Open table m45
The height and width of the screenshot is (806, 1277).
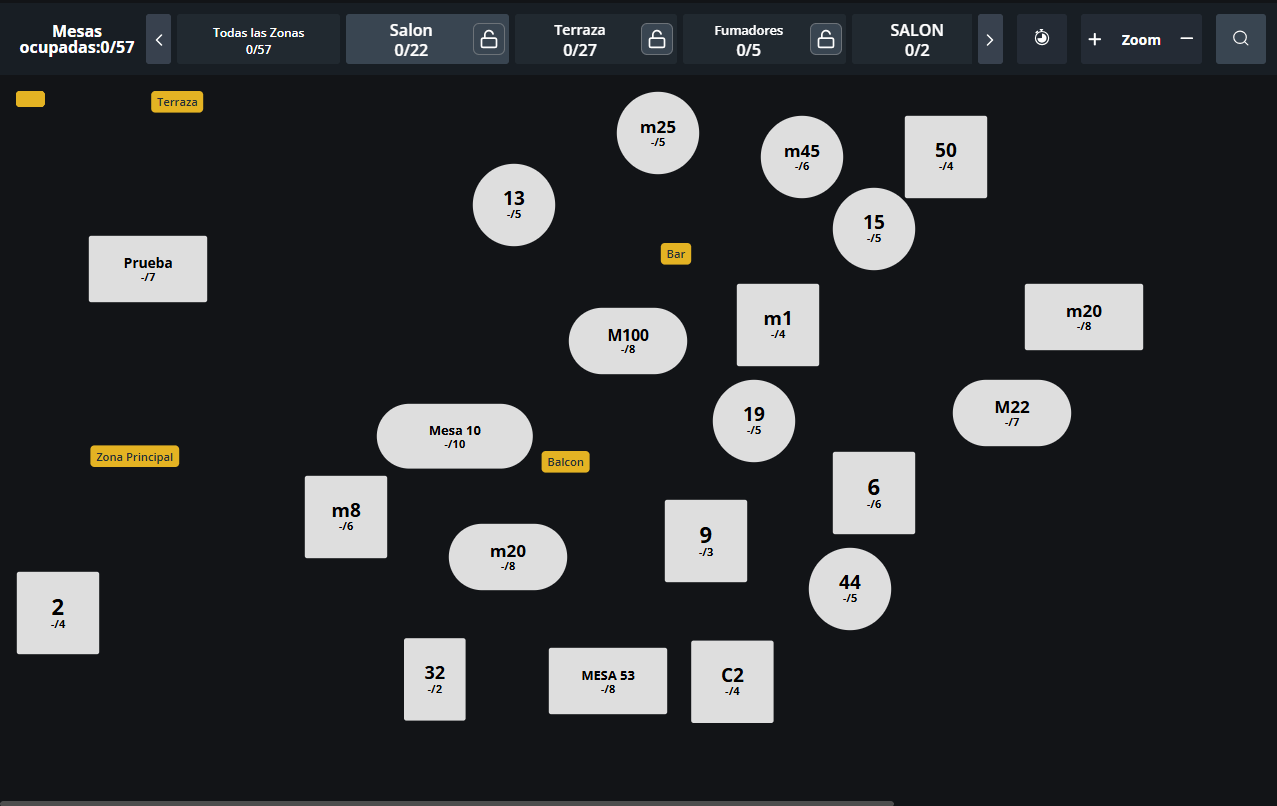[802, 157]
